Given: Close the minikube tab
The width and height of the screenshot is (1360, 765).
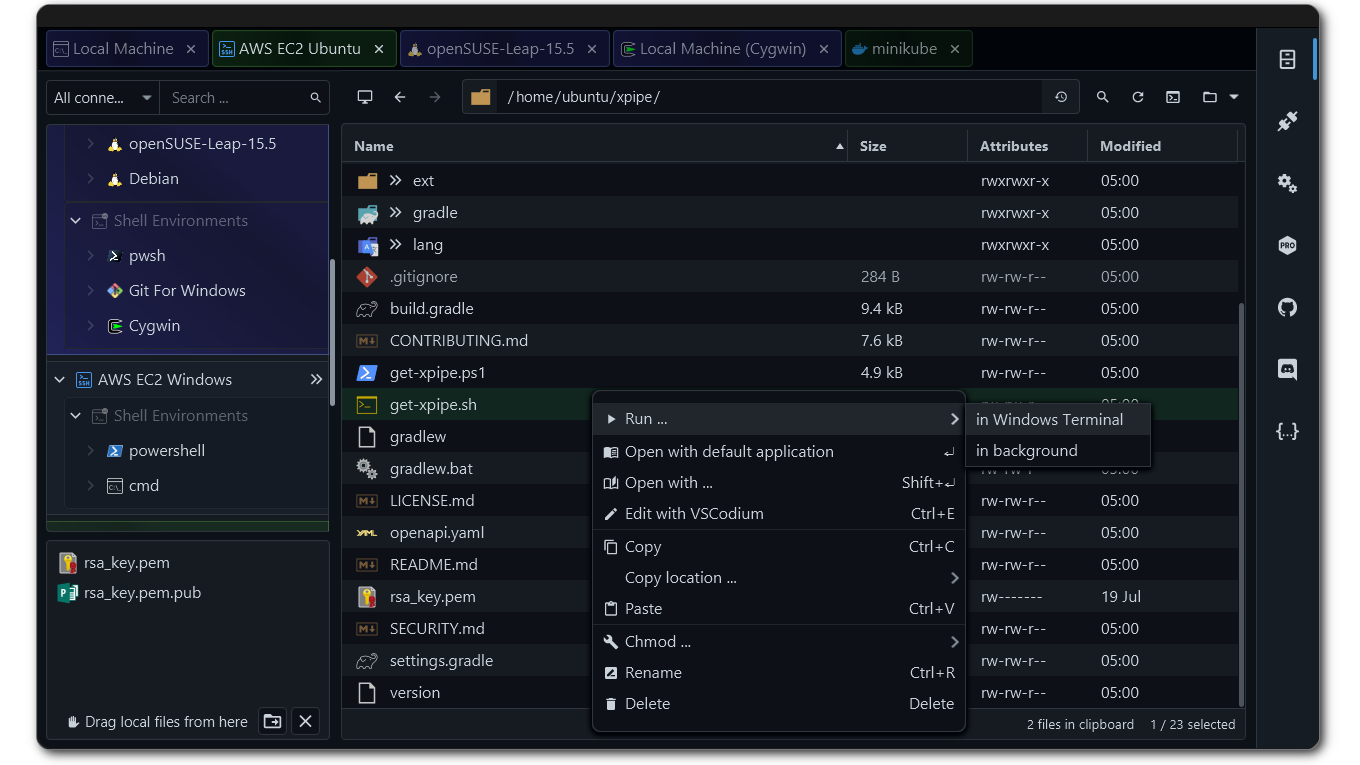Looking at the screenshot, I should pyautogui.click(x=955, y=49).
